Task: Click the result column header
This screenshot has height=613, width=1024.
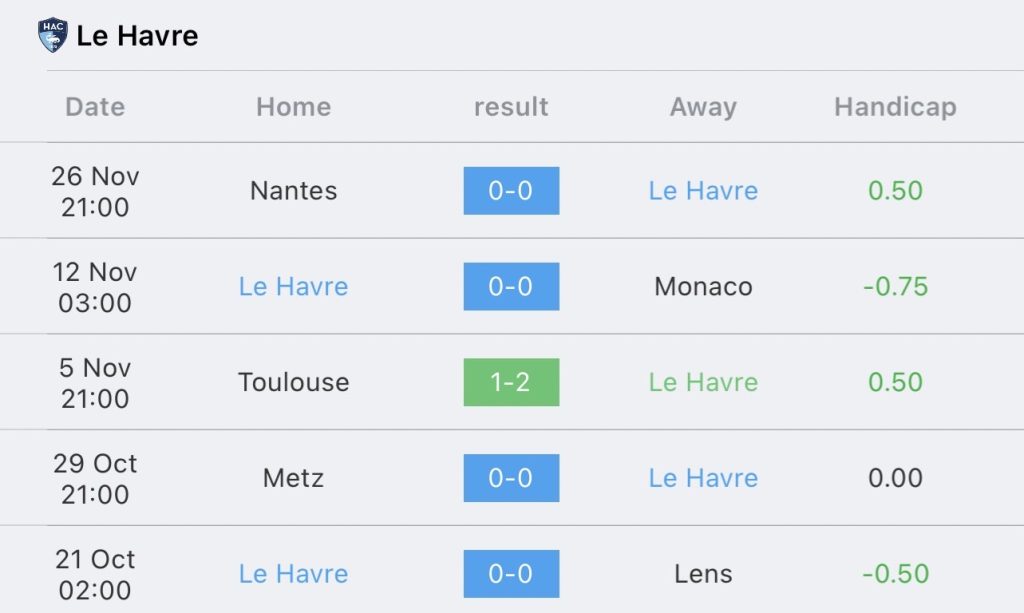Action: point(511,107)
